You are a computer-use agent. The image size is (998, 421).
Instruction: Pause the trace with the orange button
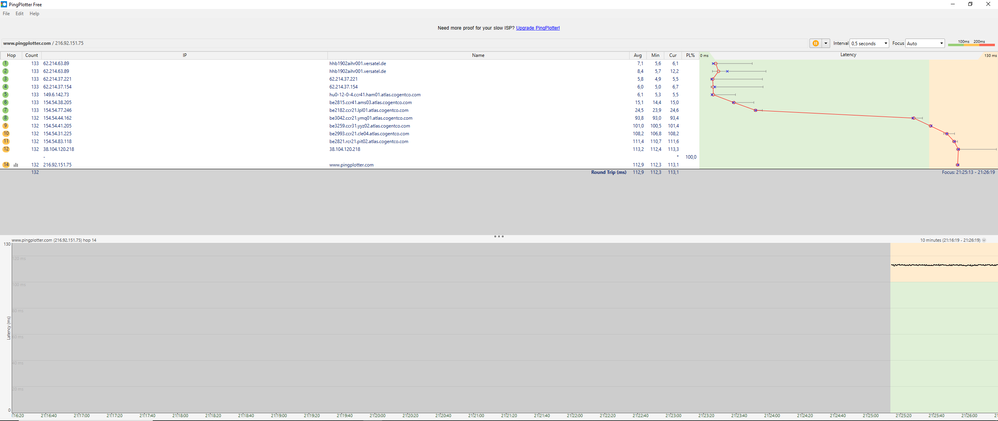(815, 43)
